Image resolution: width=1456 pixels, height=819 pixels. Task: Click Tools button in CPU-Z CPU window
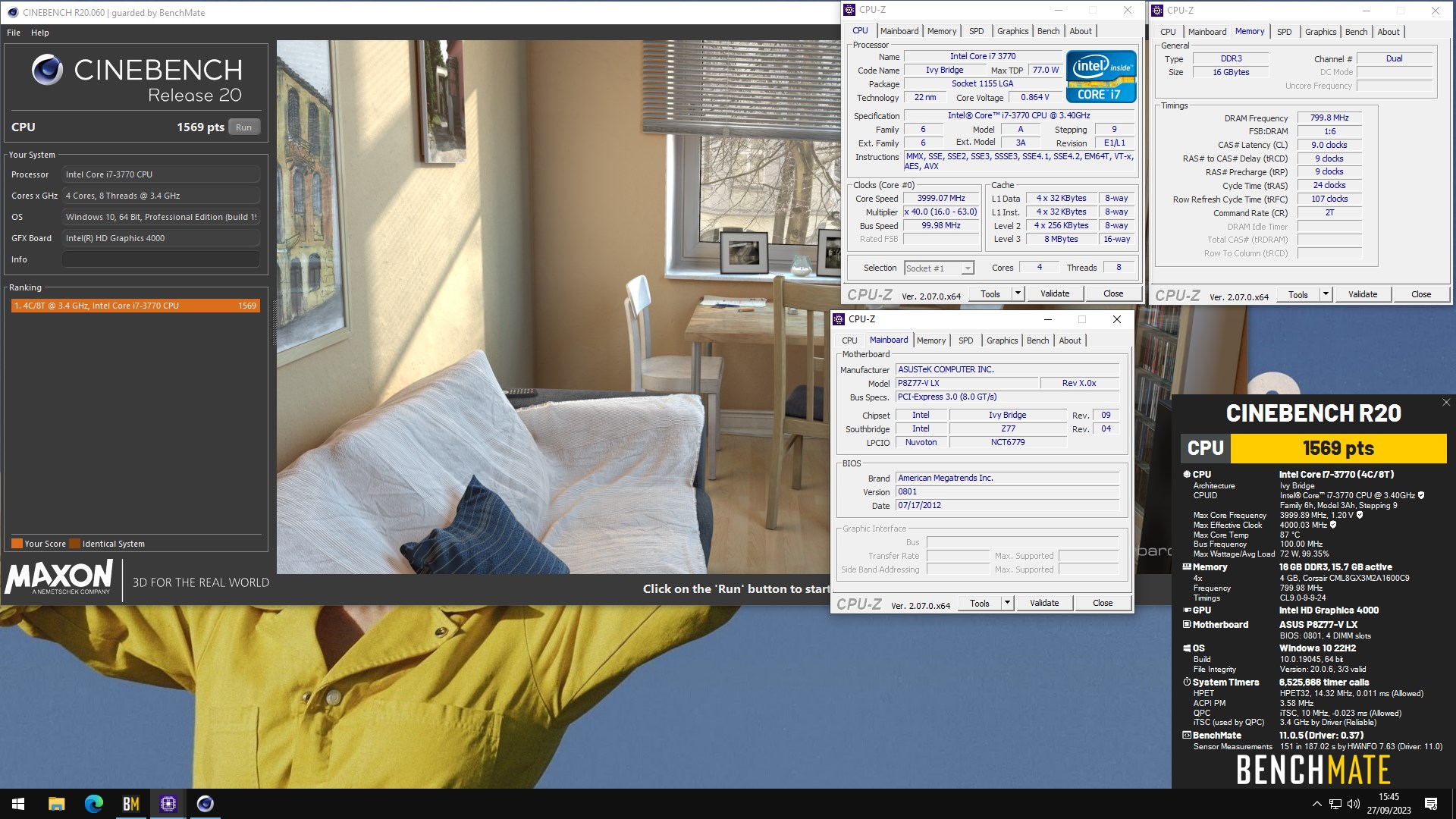(990, 294)
